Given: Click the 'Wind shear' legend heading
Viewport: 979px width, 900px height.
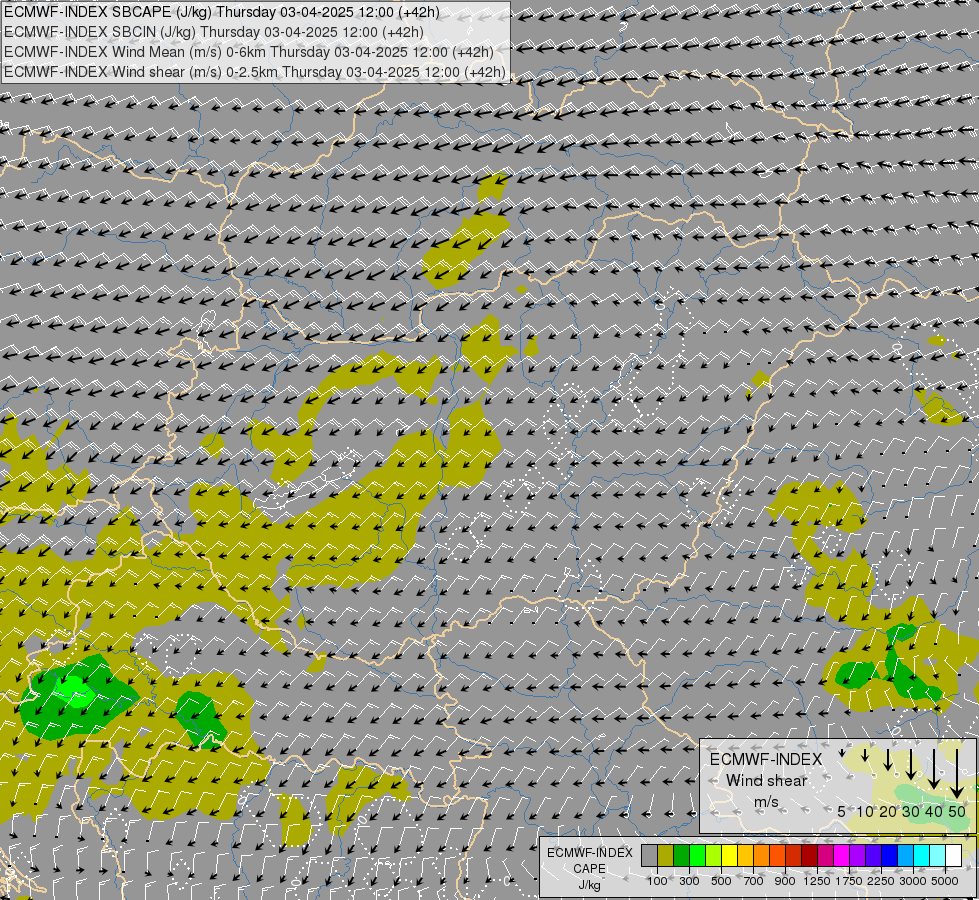Looking at the screenshot, I should (x=767, y=781).
